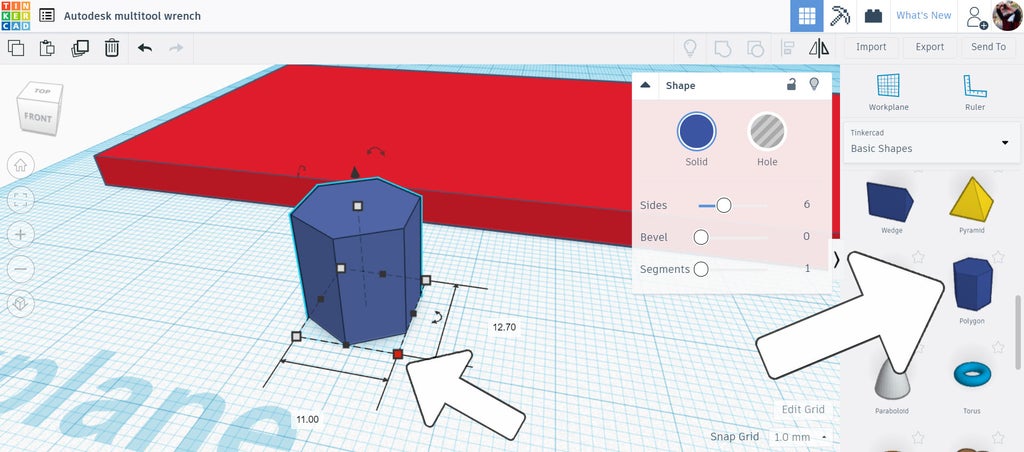
Task: Toggle the shape lock icon
Action: click(x=791, y=84)
